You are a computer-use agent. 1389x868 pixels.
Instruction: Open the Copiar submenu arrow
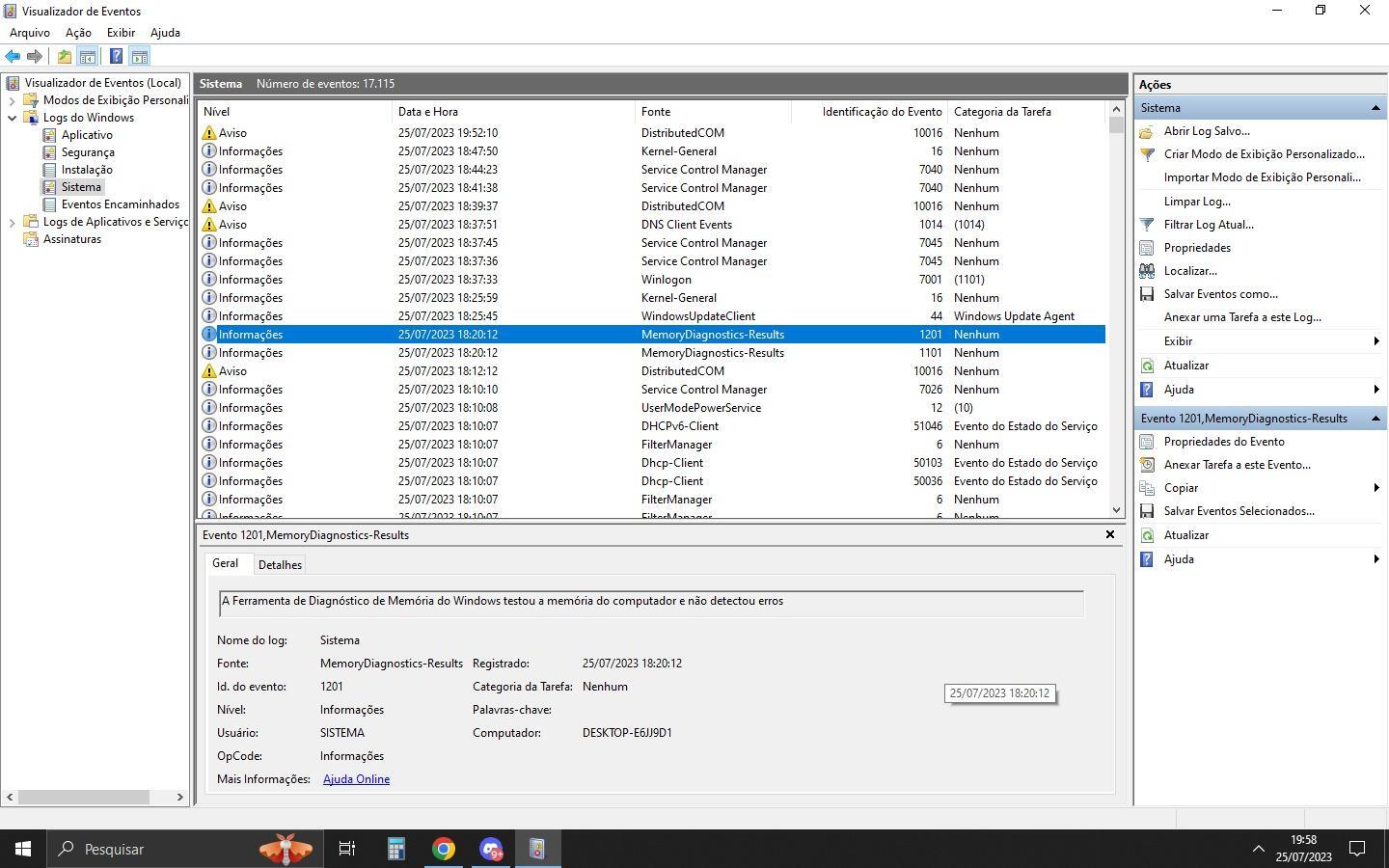coord(1375,488)
